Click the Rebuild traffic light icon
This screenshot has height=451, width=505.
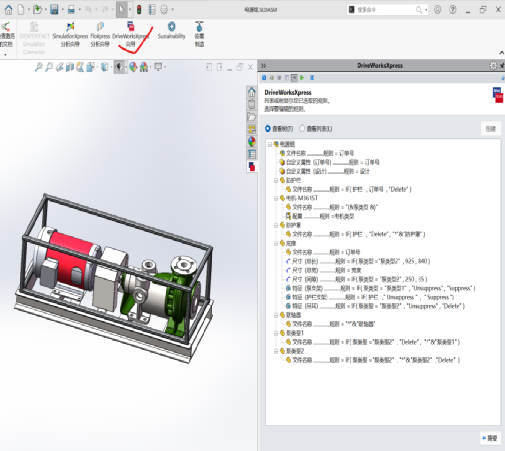point(139,10)
